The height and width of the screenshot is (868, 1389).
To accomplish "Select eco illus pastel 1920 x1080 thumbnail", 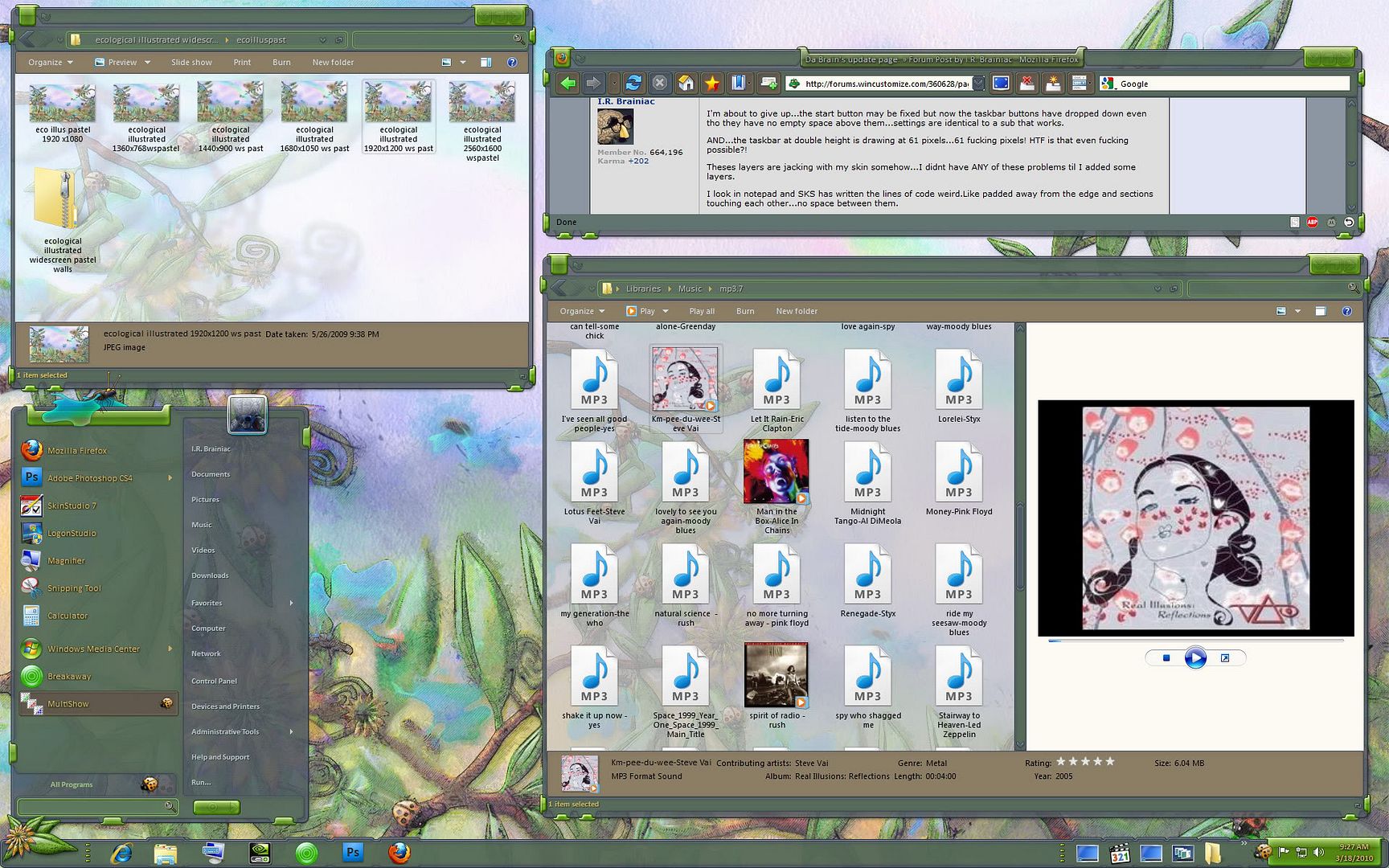I will [63, 113].
